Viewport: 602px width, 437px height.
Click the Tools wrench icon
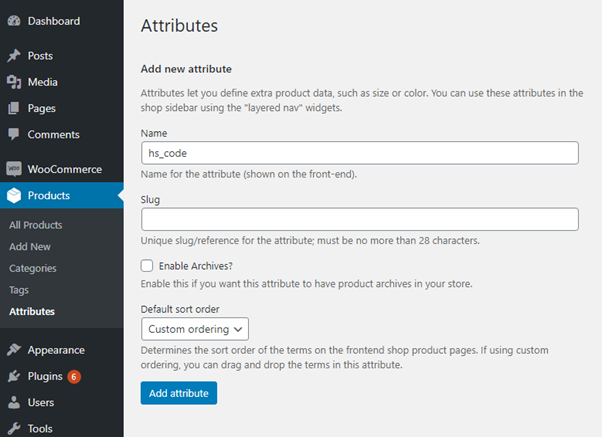pyautogui.click(x=13, y=428)
